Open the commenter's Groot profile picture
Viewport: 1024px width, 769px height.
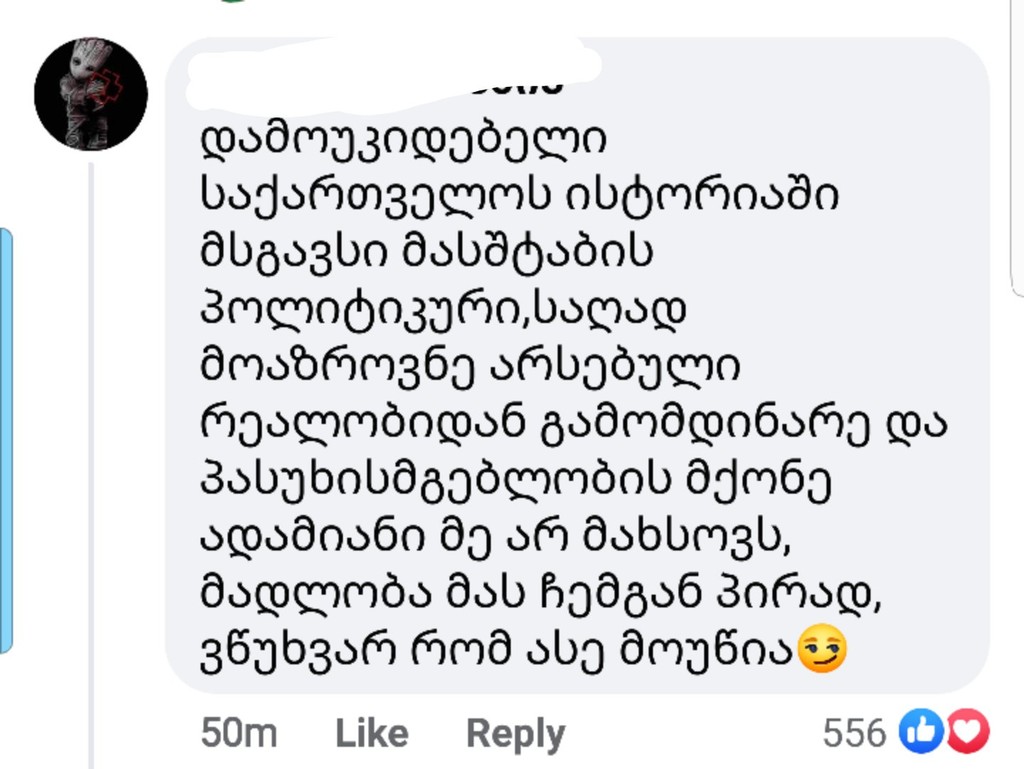pyautogui.click(x=91, y=94)
